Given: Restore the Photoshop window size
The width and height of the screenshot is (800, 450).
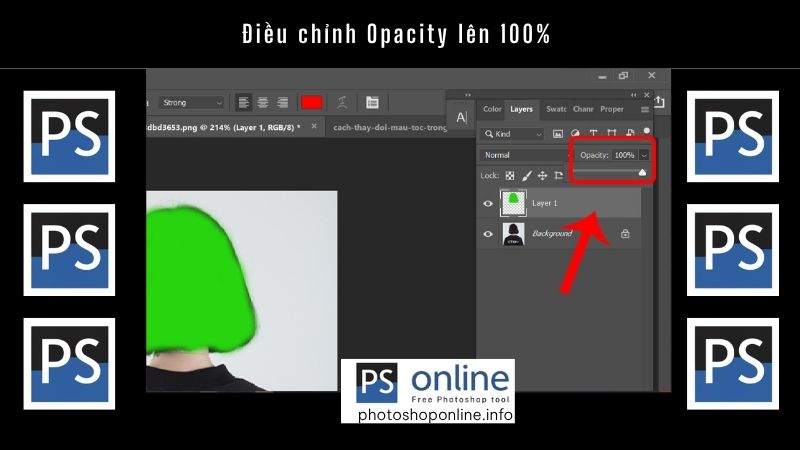Looking at the screenshot, I should click(623, 76).
